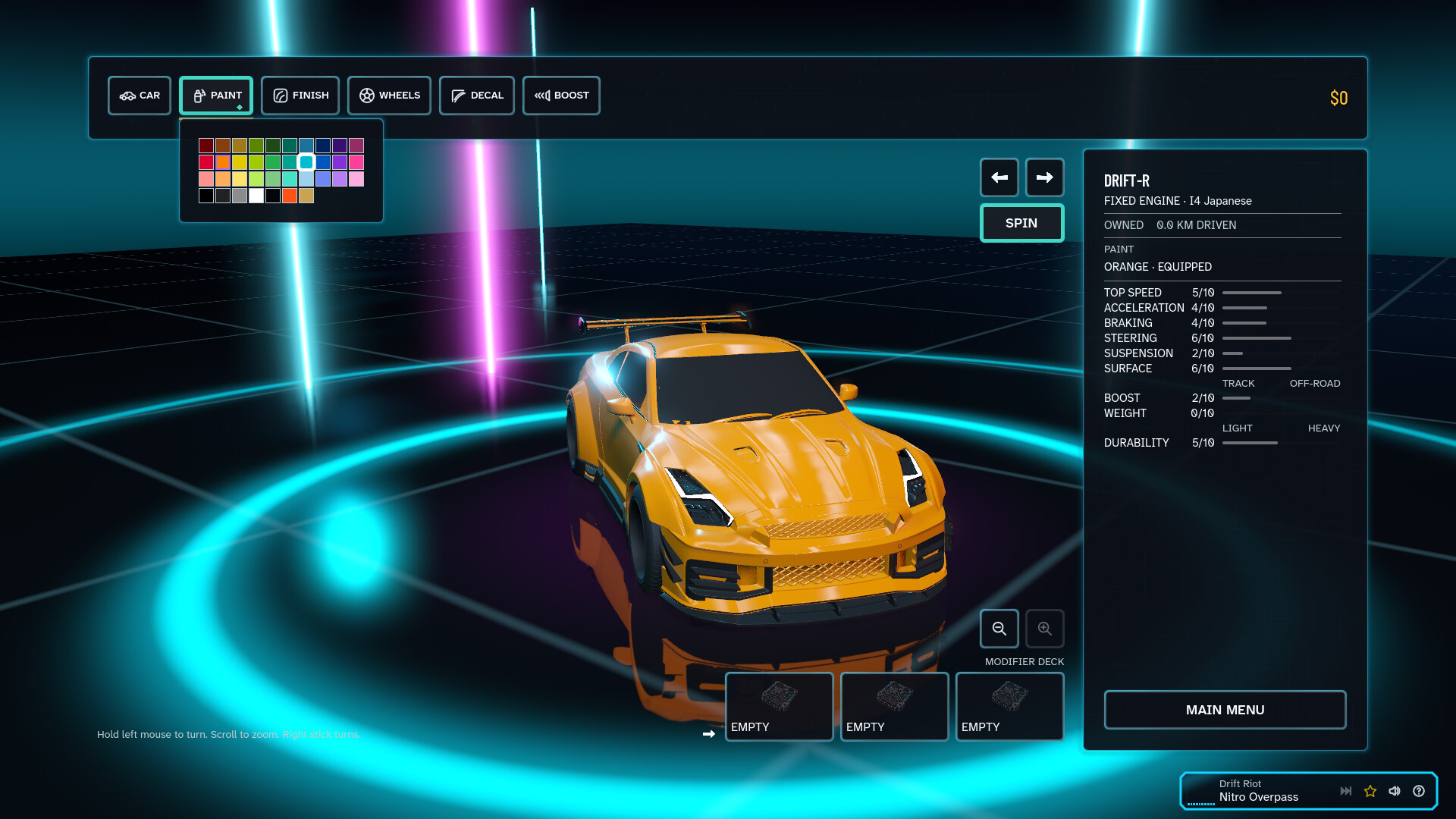Pick the white paint swatch
The image size is (1456, 819).
click(x=256, y=196)
